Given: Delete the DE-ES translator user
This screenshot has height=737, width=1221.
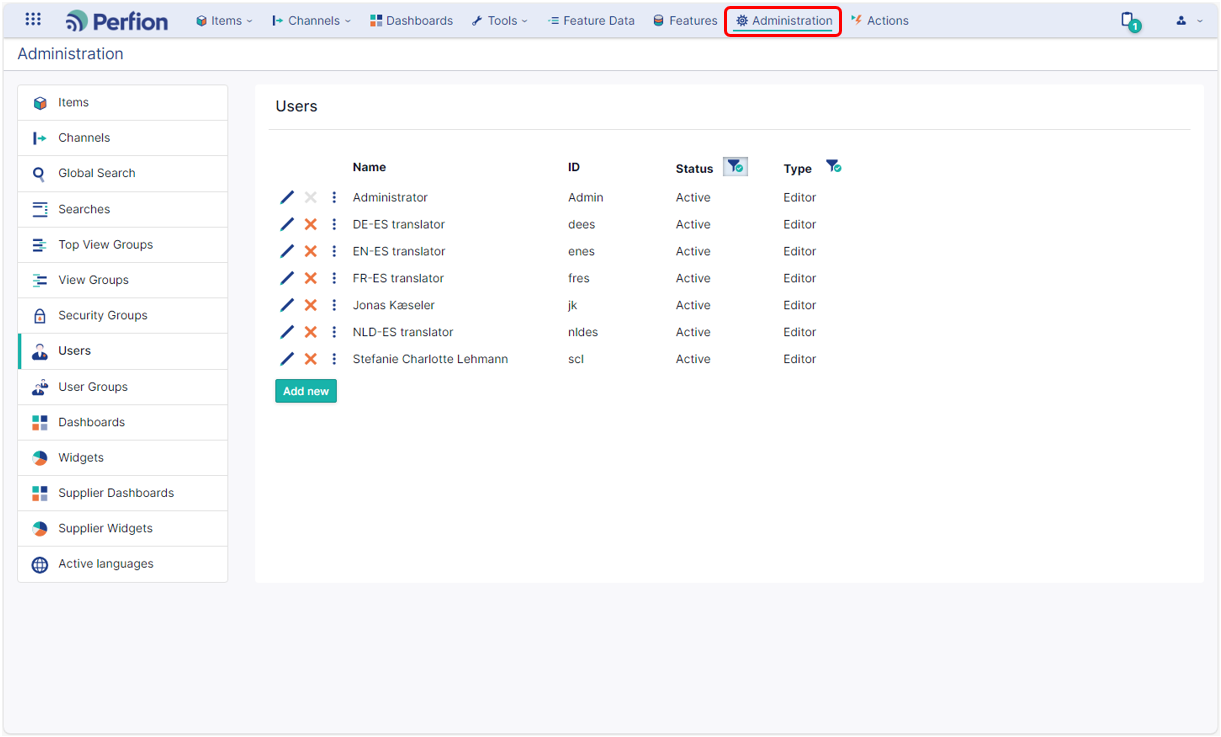Looking at the screenshot, I should [x=311, y=225].
